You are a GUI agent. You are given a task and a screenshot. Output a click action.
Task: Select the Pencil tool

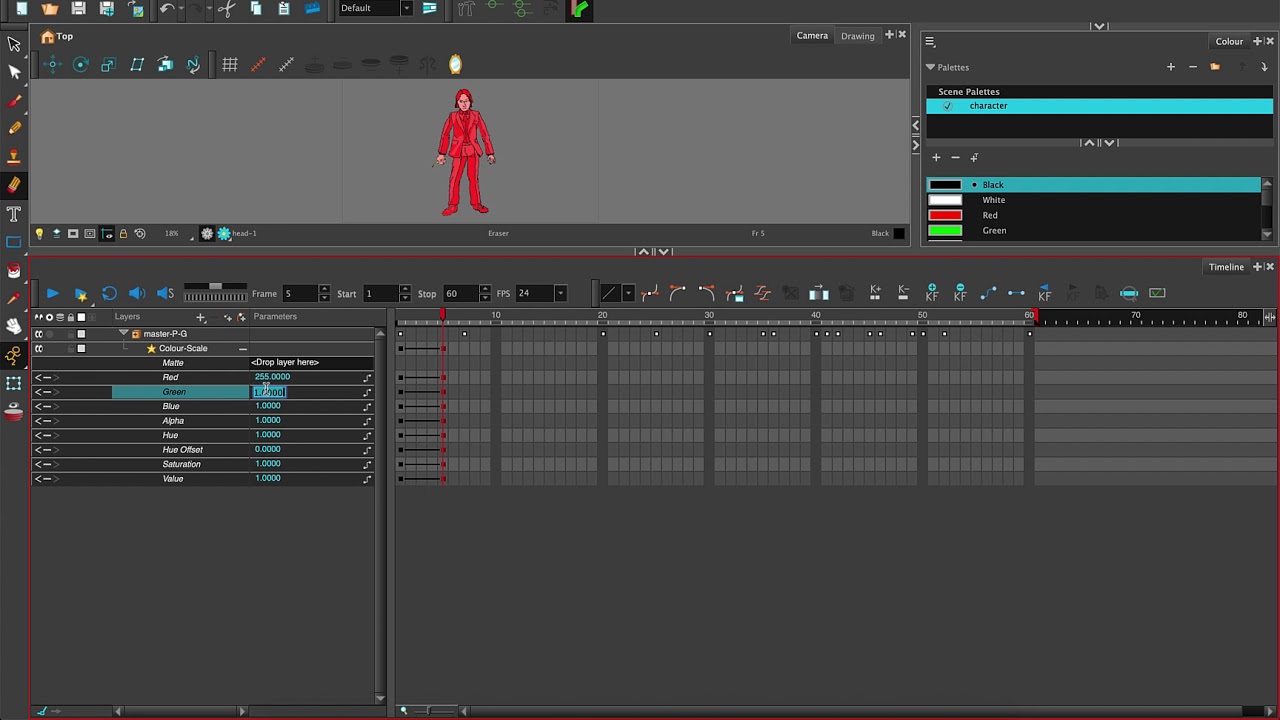pyautogui.click(x=14, y=128)
